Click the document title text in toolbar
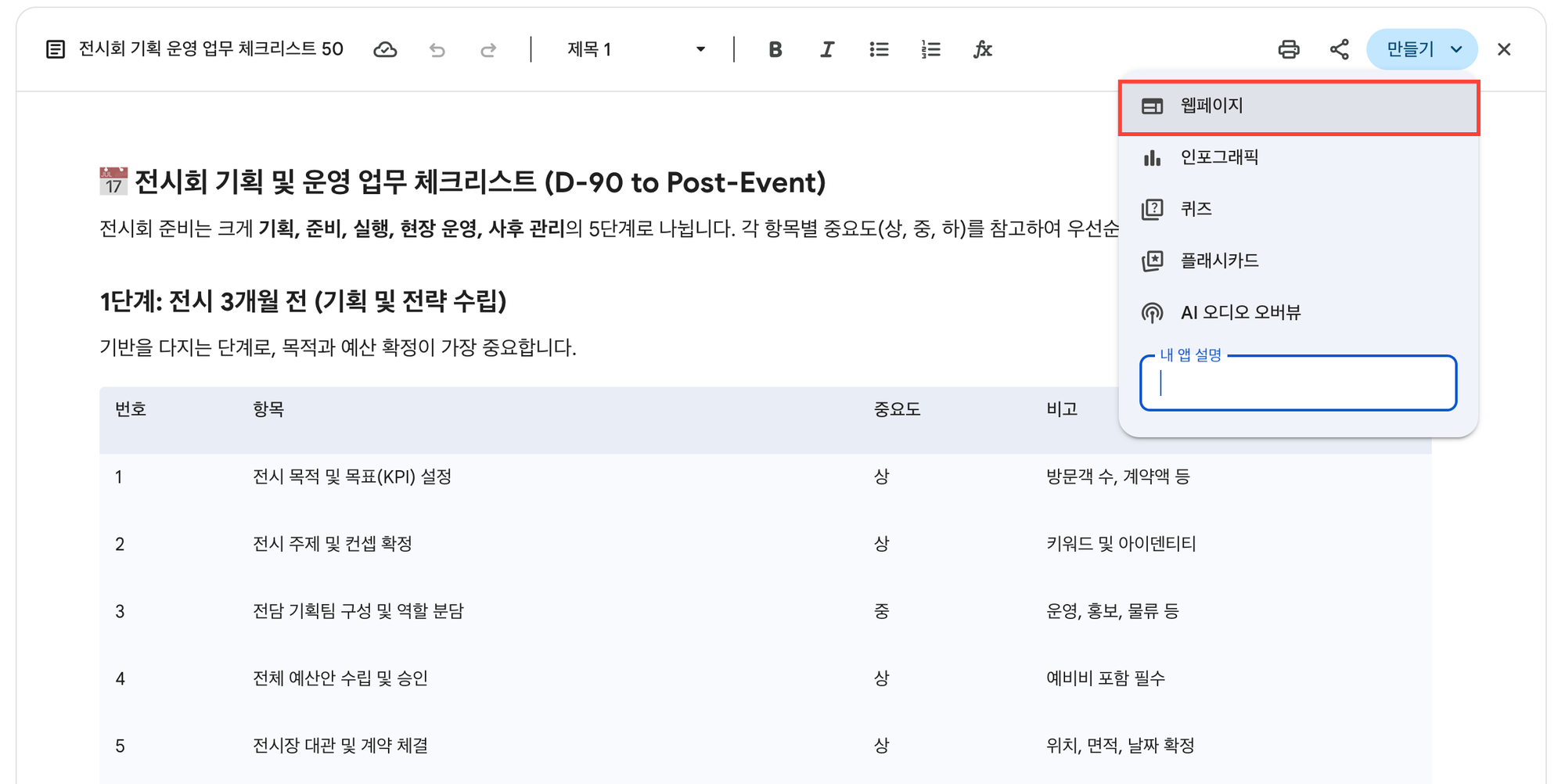 click(x=210, y=49)
